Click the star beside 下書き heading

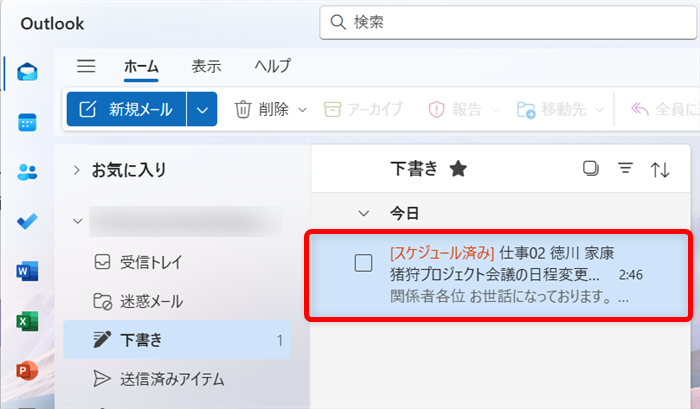pos(458,169)
